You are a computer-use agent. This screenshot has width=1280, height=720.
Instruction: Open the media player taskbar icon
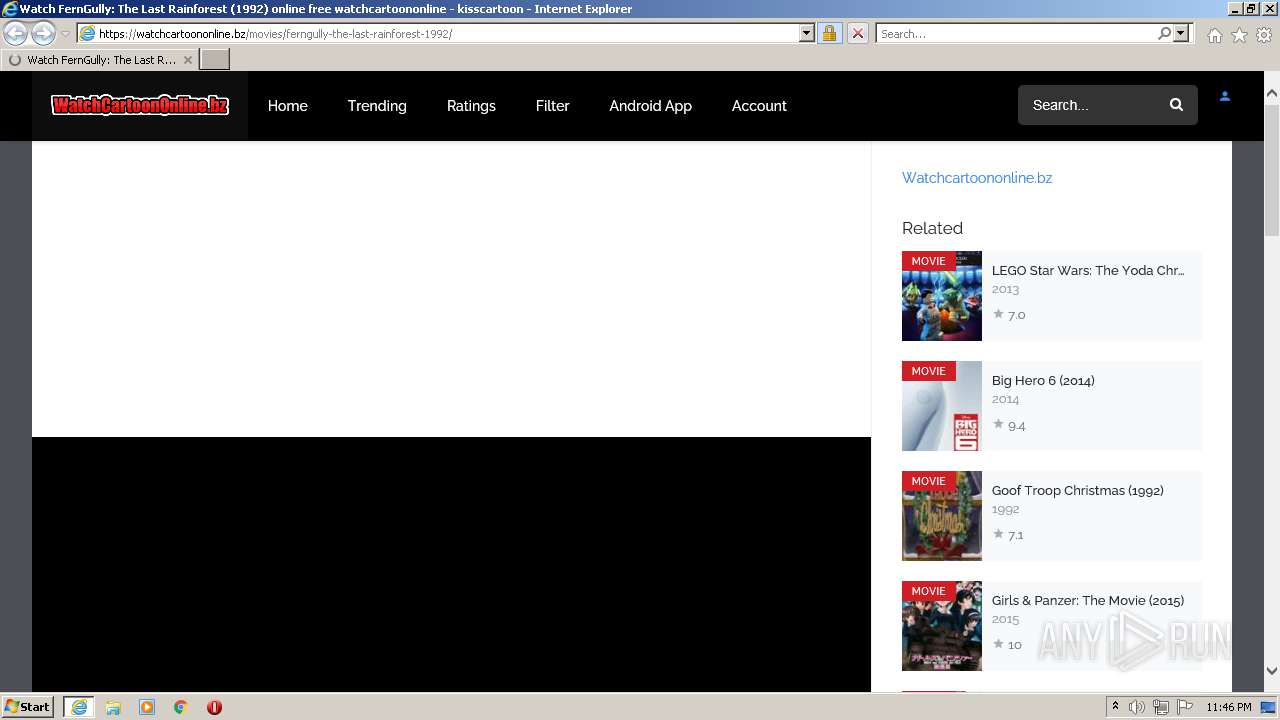pyautogui.click(x=147, y=707)
